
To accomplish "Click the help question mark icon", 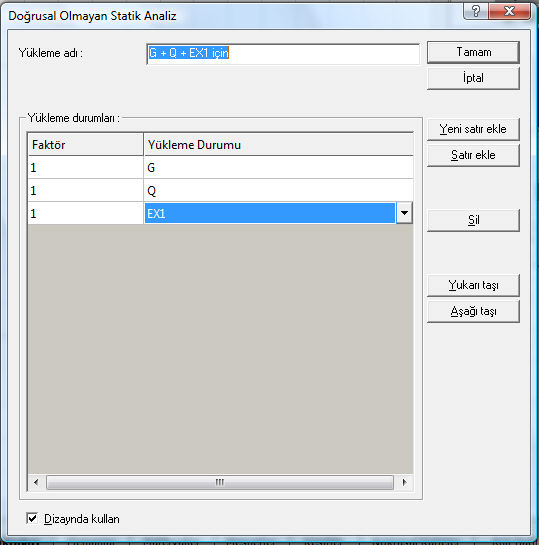I will (x=475, y=11).
